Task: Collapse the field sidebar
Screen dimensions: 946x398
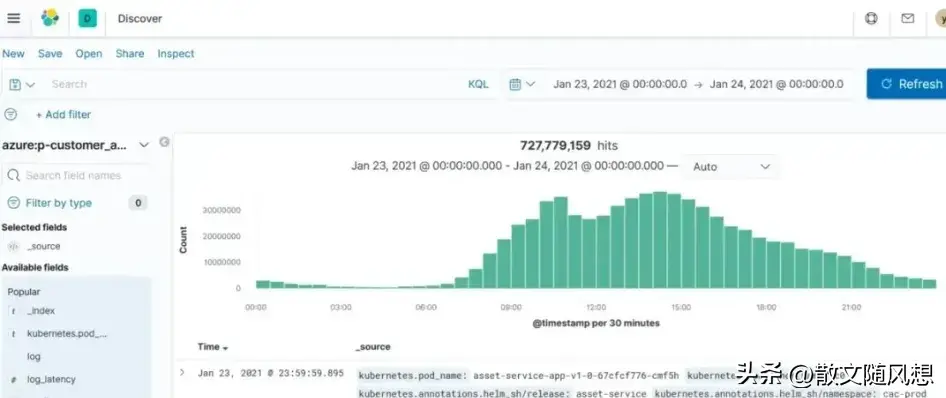Action: click(164, 142)
